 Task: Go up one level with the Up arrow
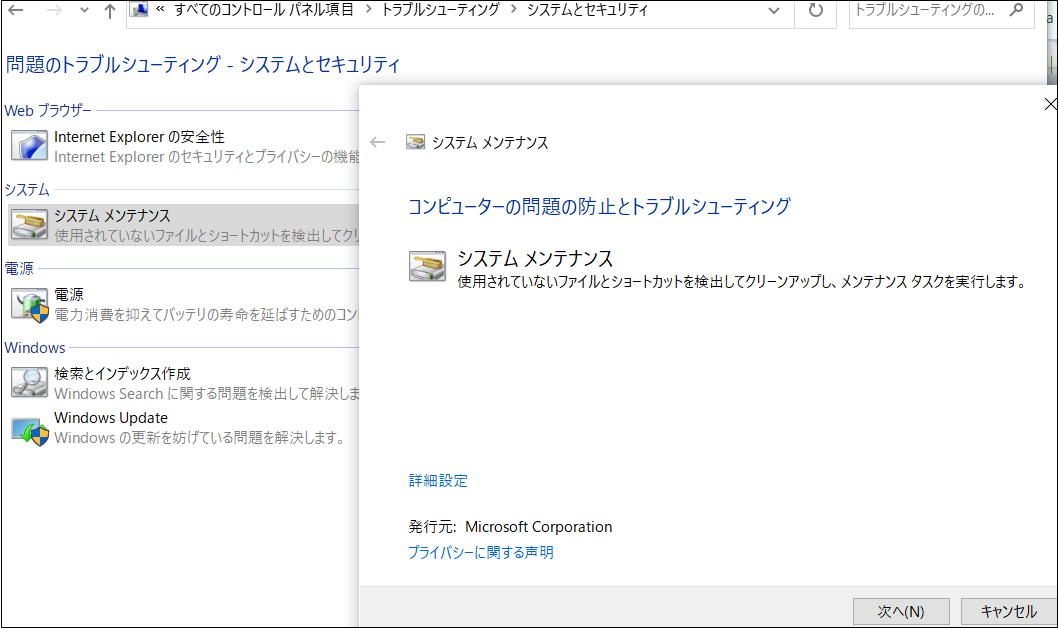[x=109, y=11]
